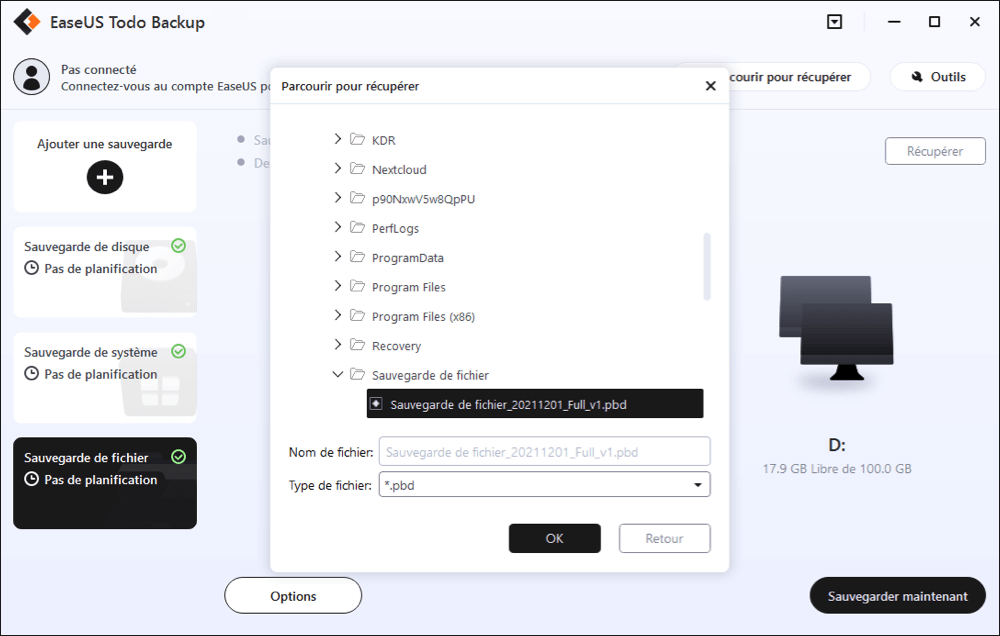Image resolution: width=1000 pixels, height=636 pixels.
Task: Click the Program Files (x86) folder icon
Action: 357,315
